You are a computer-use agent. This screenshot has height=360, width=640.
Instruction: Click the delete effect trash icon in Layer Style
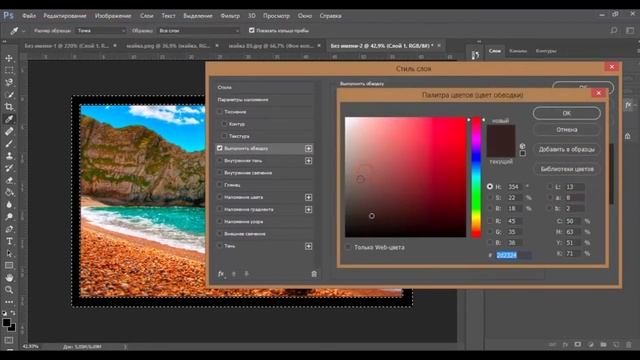pos(314,274)
